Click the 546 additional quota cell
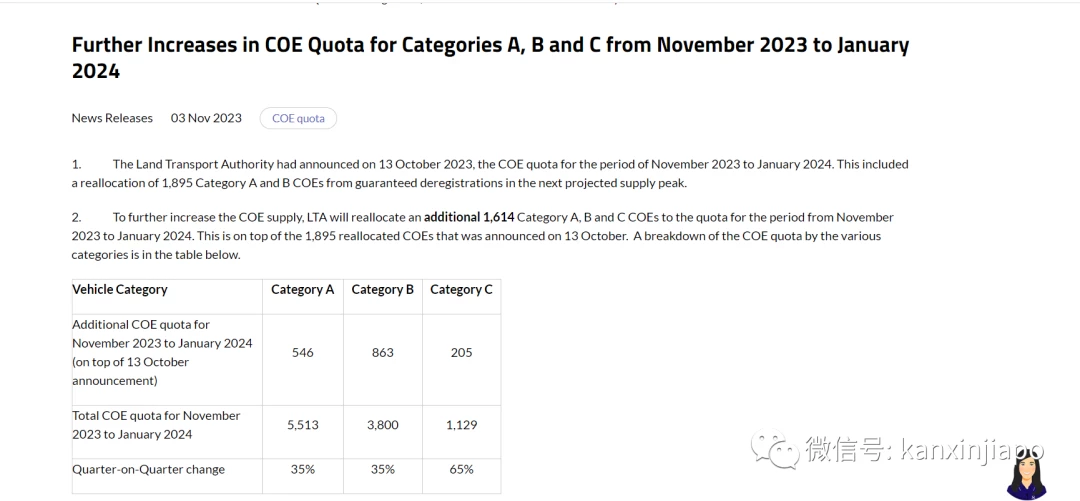1080x501 pixels. (x=302, y=353)
